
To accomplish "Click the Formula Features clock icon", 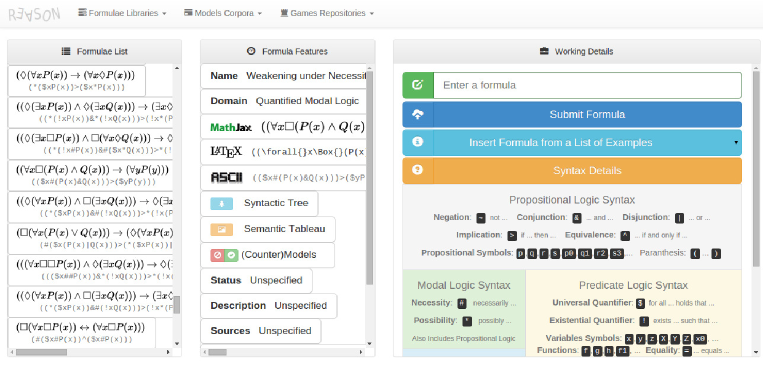I will pyautogui.click(x=251, y=51).
